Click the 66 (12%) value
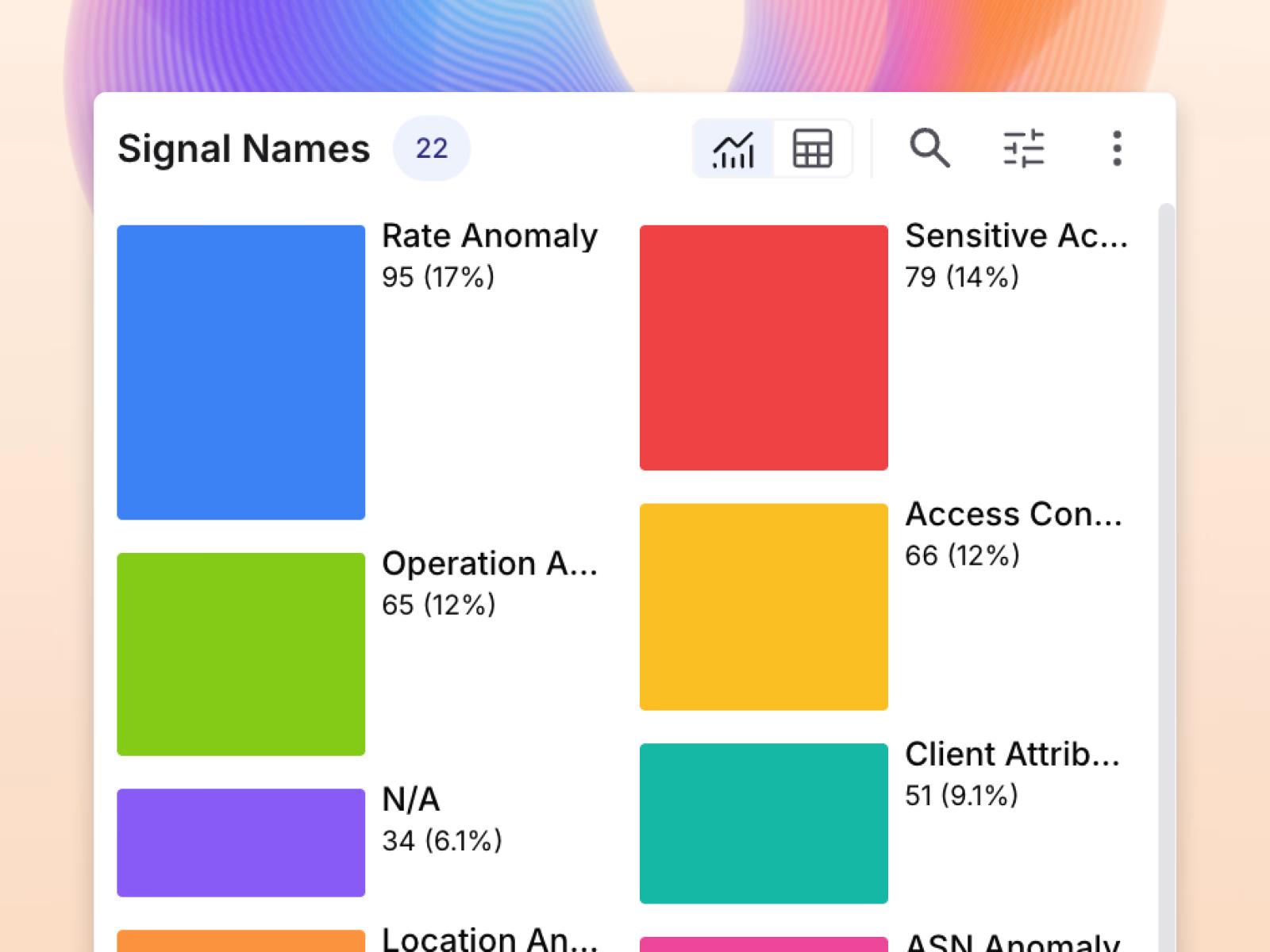1270x952 pixels. click(x=962, y=555)
